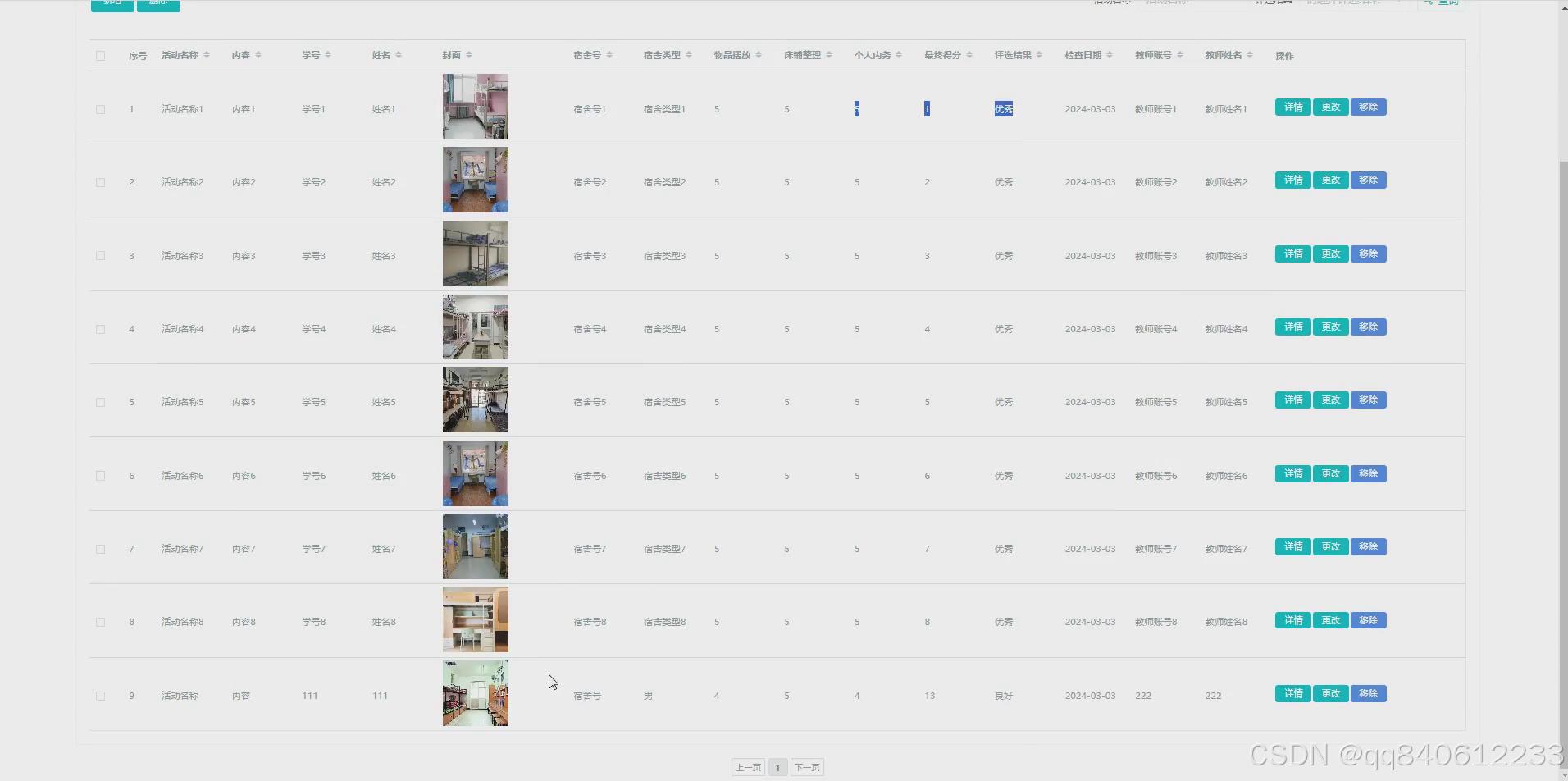Open cover image of row 活动名称5

coord(476,400)
